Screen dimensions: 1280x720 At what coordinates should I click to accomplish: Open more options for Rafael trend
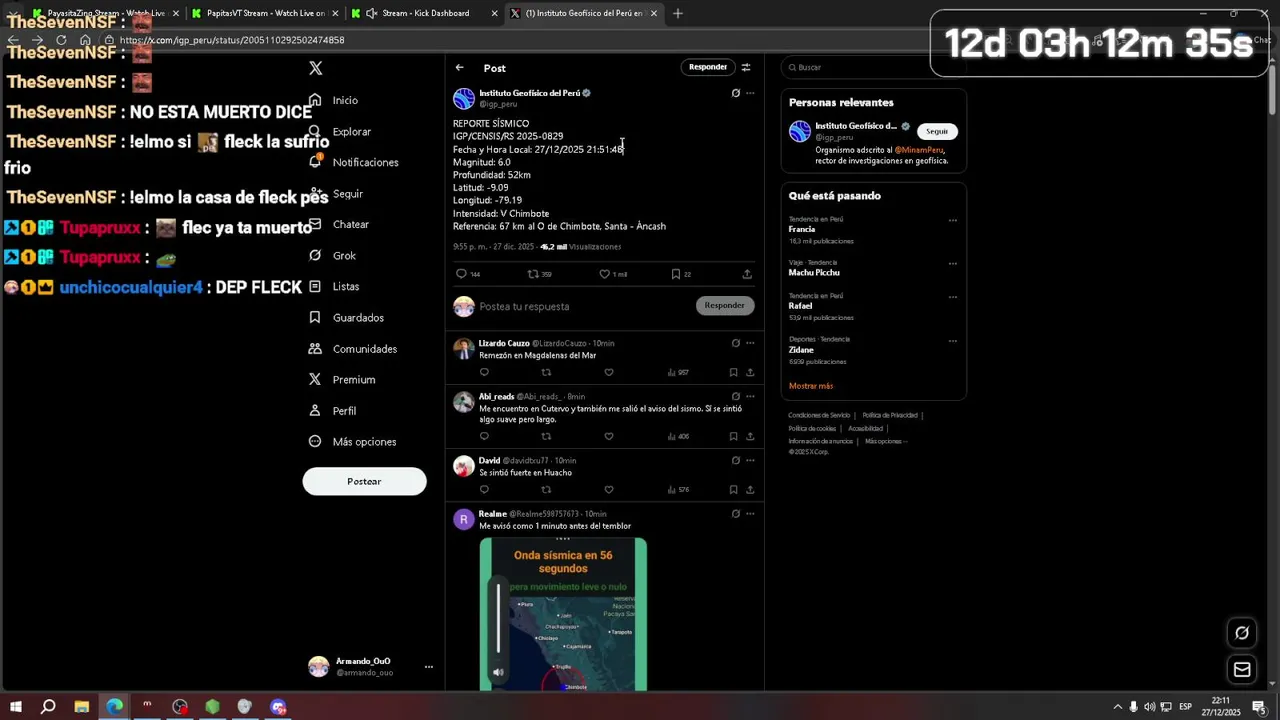pos(952,297)
